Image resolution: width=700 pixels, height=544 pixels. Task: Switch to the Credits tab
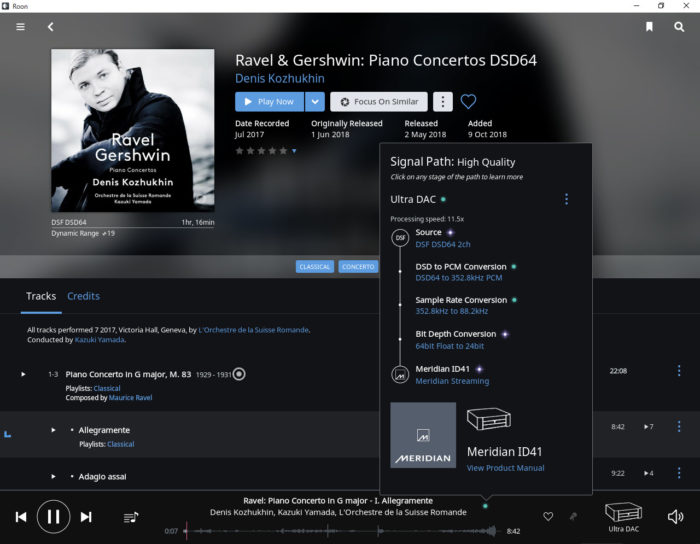coord(83,296)
